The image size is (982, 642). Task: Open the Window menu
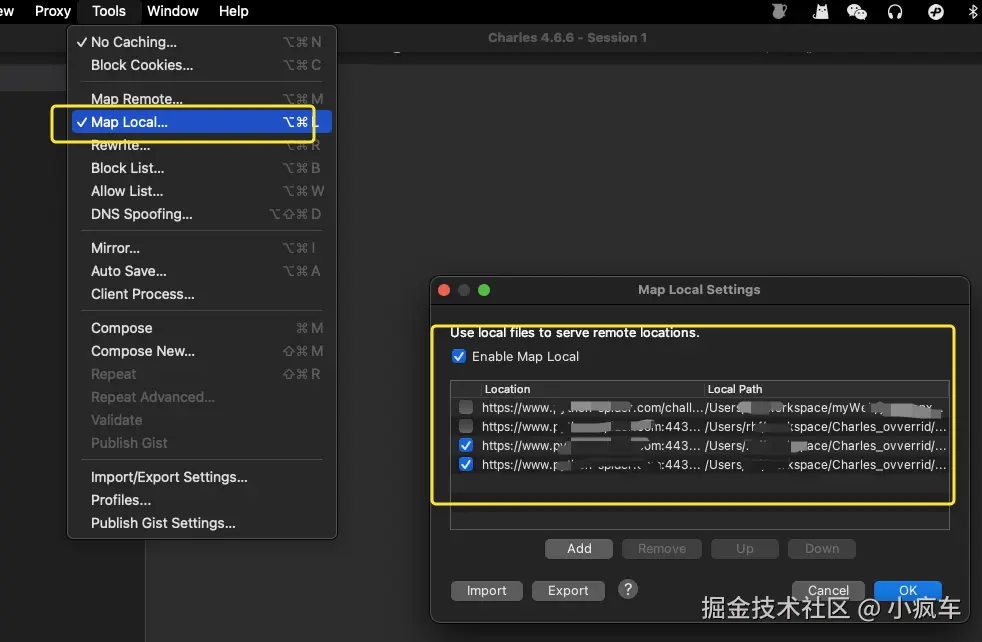[172, 11]
